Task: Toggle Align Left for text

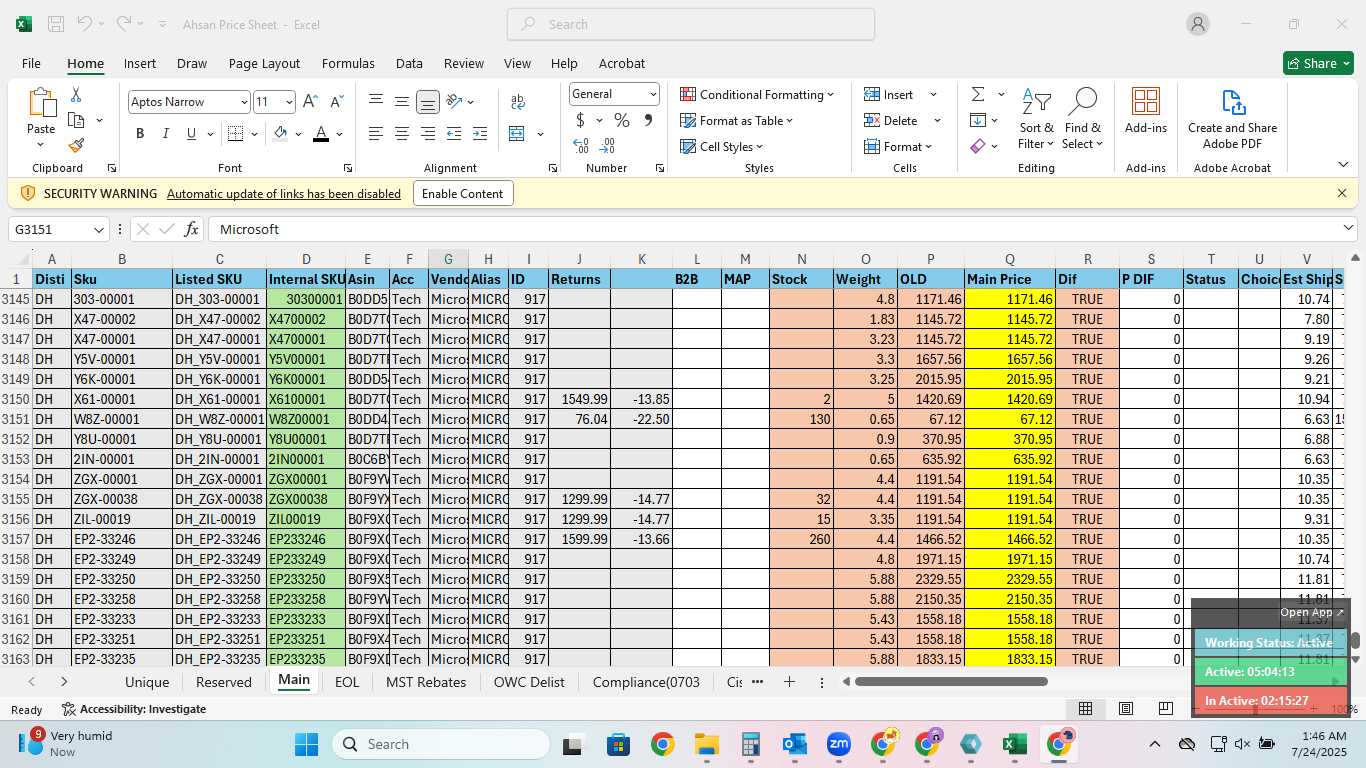Action: click(x=376, y=134)
